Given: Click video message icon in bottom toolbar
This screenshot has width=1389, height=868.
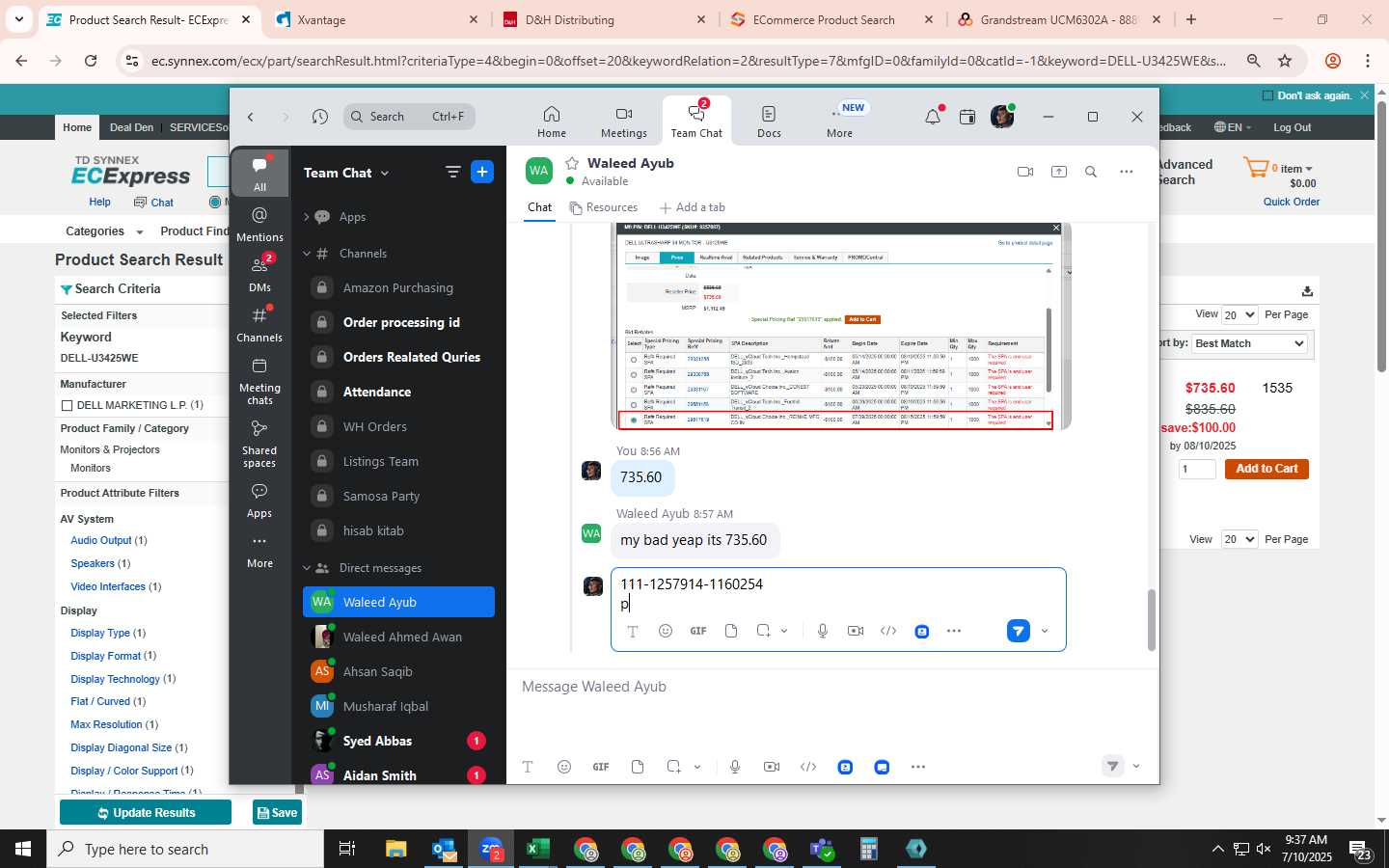Looking at the screenshot, I should (772, 767).
